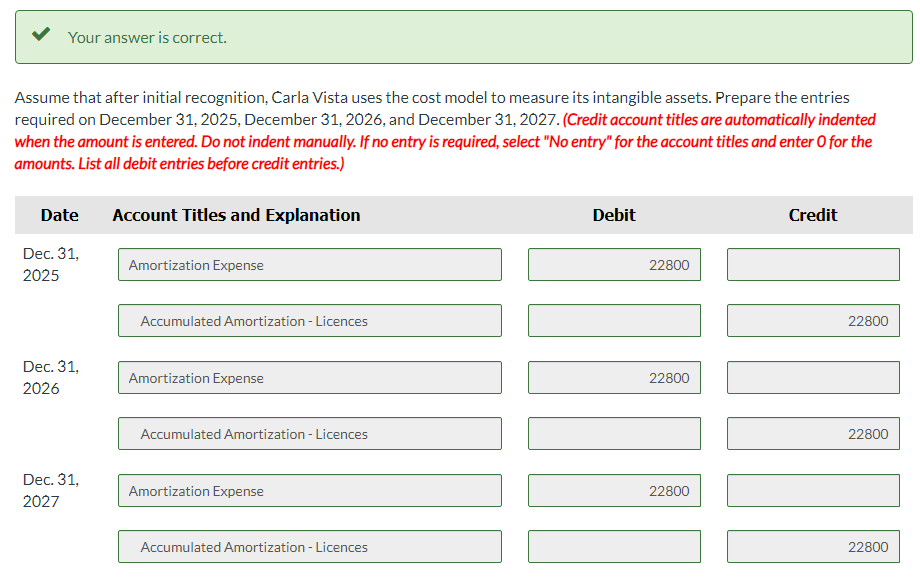The image size is (920, 580).
Task: Click the 2026 Accumulated Amortization empty debit field
Action: coord(614,434)
